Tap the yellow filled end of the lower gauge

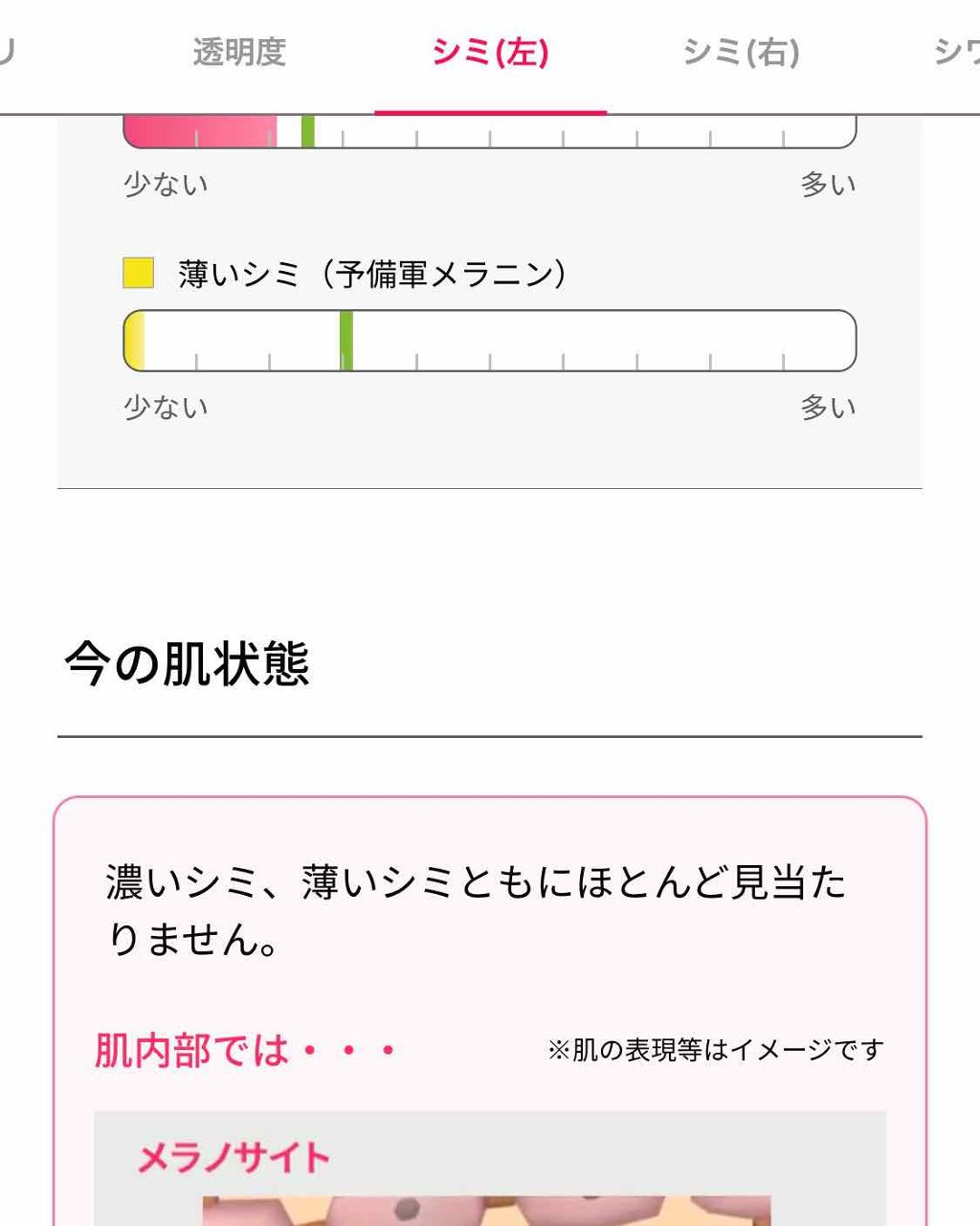(135, 341)
